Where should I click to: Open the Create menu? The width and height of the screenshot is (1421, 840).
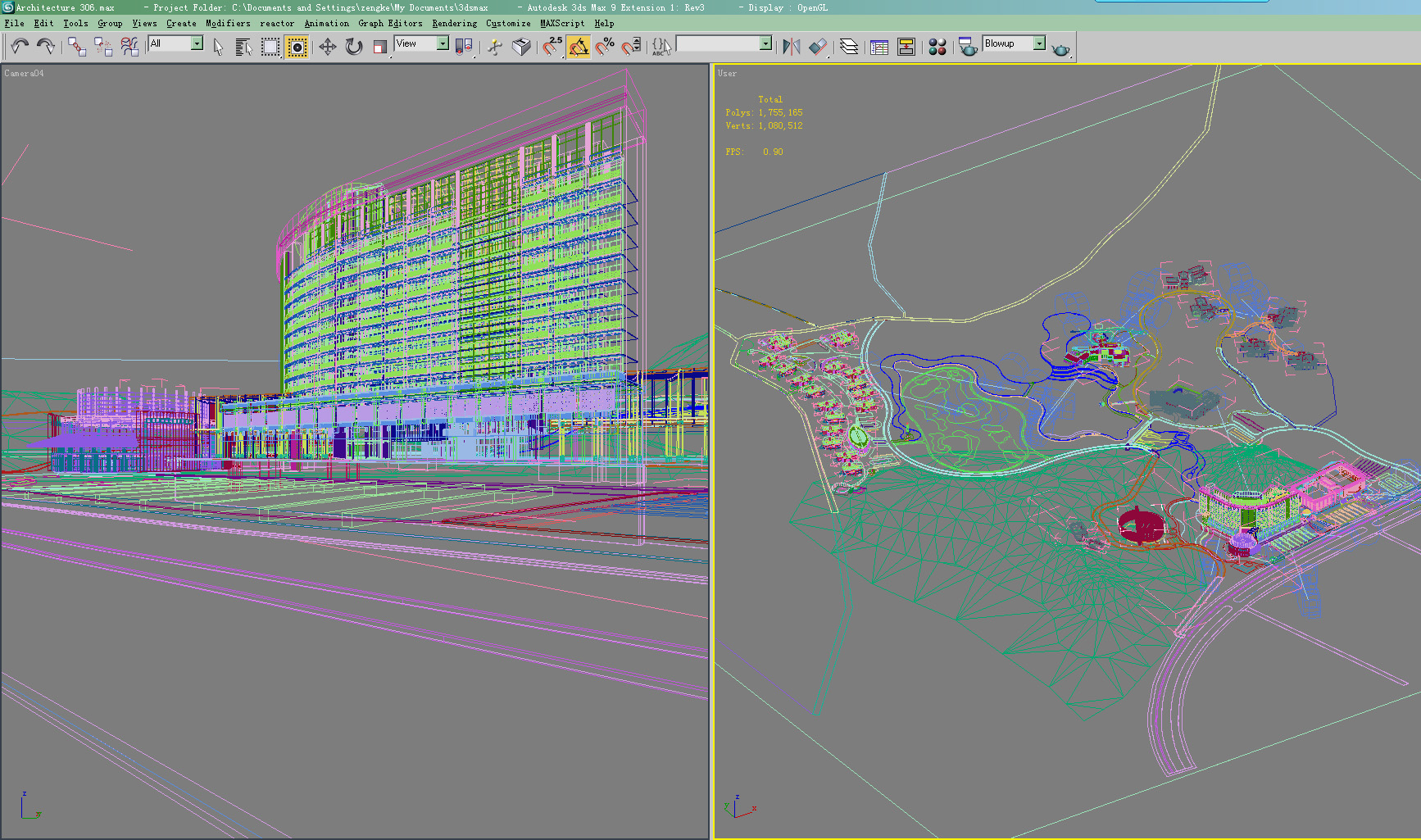pos(181,23)
